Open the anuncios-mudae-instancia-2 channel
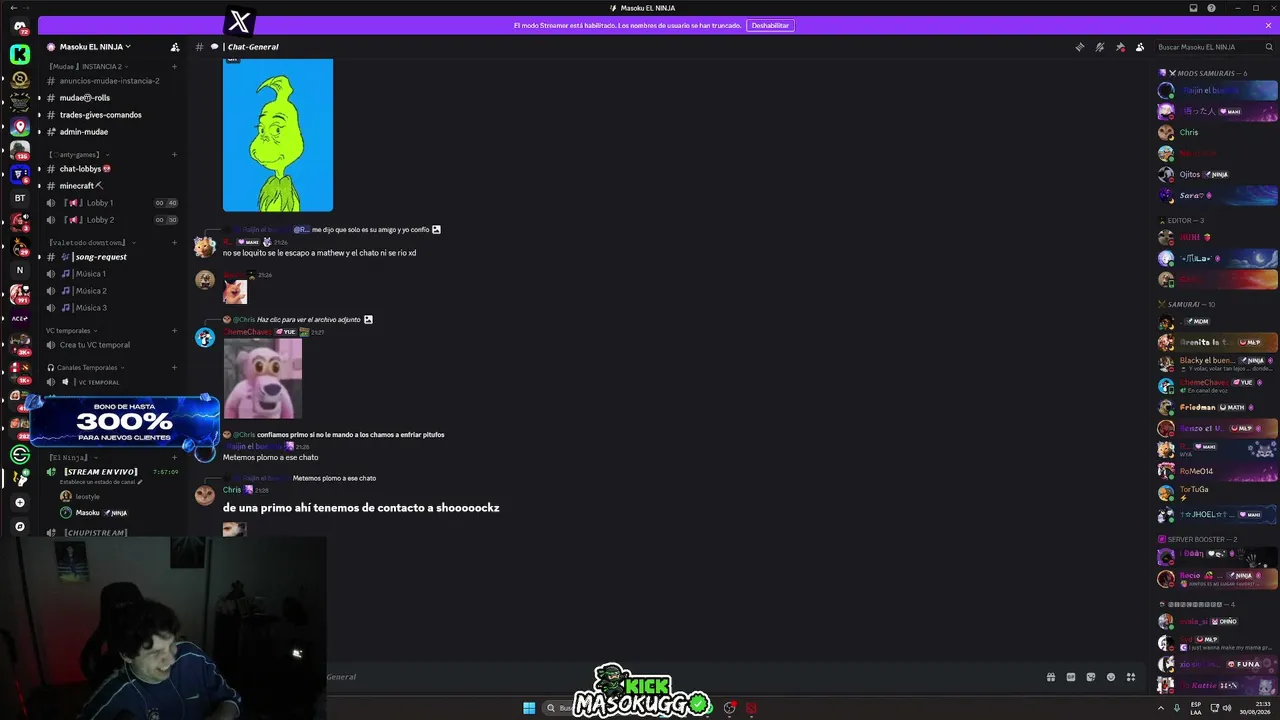The height and width of the screenshot is (720, 1280). coord(109,81)
